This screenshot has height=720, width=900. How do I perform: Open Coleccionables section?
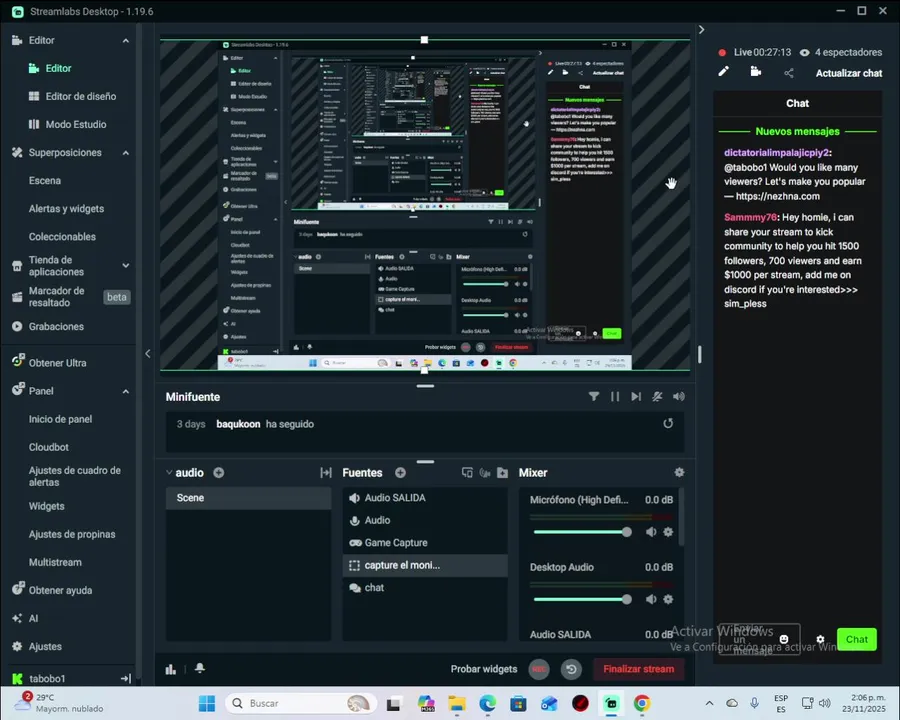pos(62,237)
